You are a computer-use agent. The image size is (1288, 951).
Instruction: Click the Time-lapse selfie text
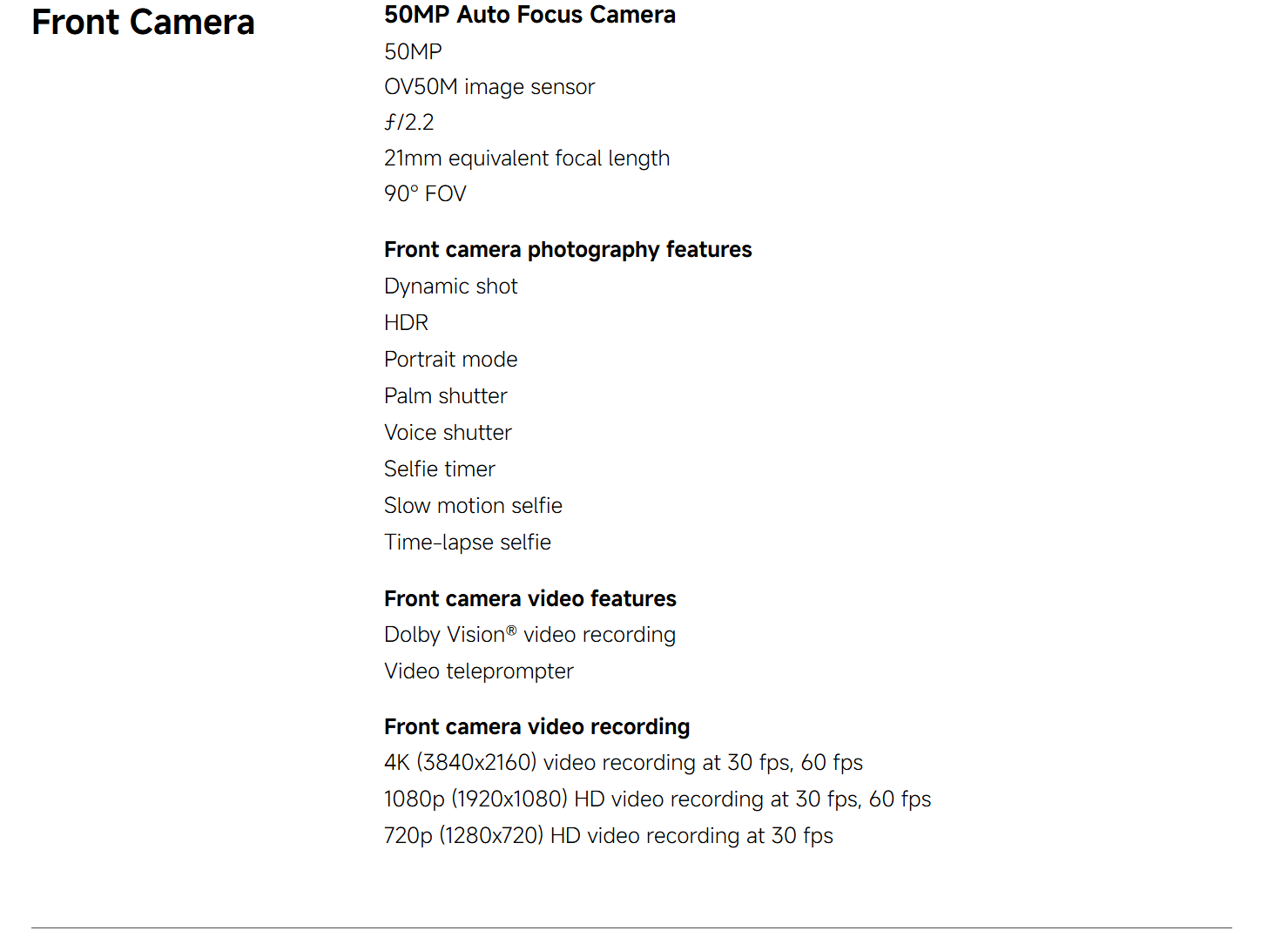[467, 543]
